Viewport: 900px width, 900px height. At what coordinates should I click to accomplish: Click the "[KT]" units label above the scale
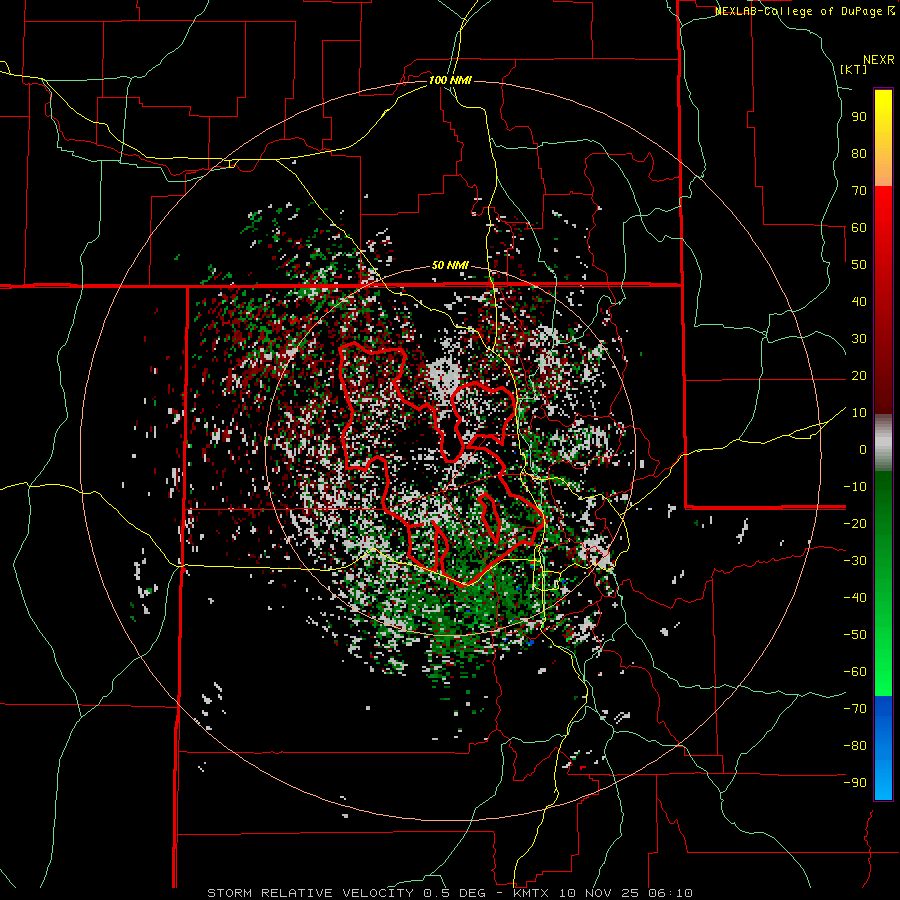coord(853,69)
